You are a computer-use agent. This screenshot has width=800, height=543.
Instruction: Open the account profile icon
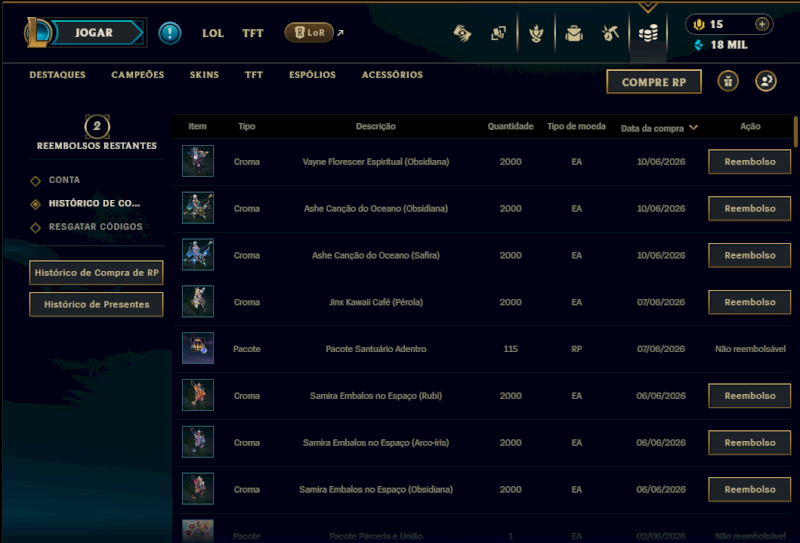pyautogui.click(x=766, y=81)
